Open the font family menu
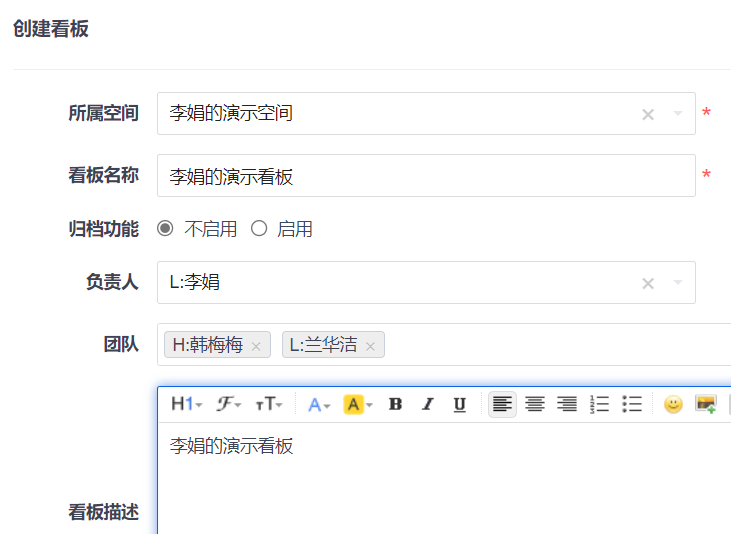 tap(228, 404)
